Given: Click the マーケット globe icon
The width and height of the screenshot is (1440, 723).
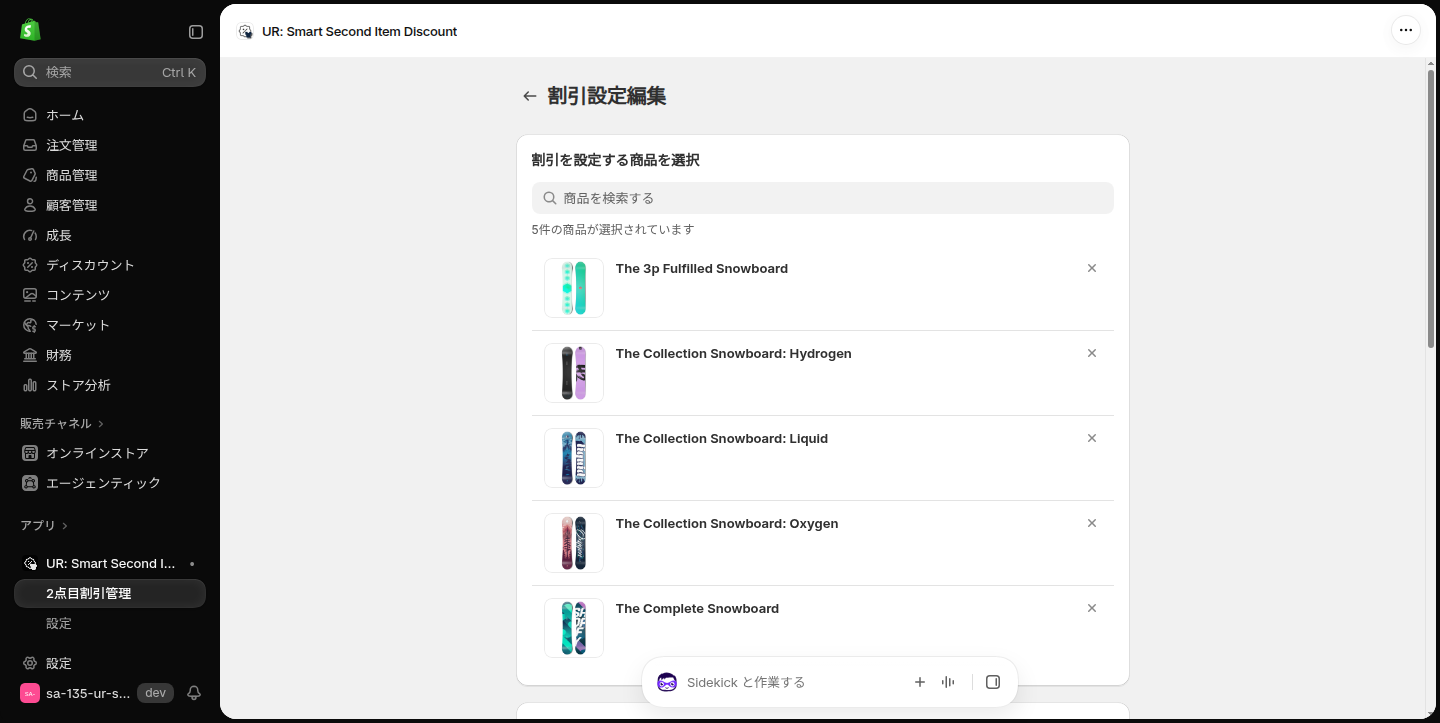Looking at the screenshot, I should pos(30,325).
